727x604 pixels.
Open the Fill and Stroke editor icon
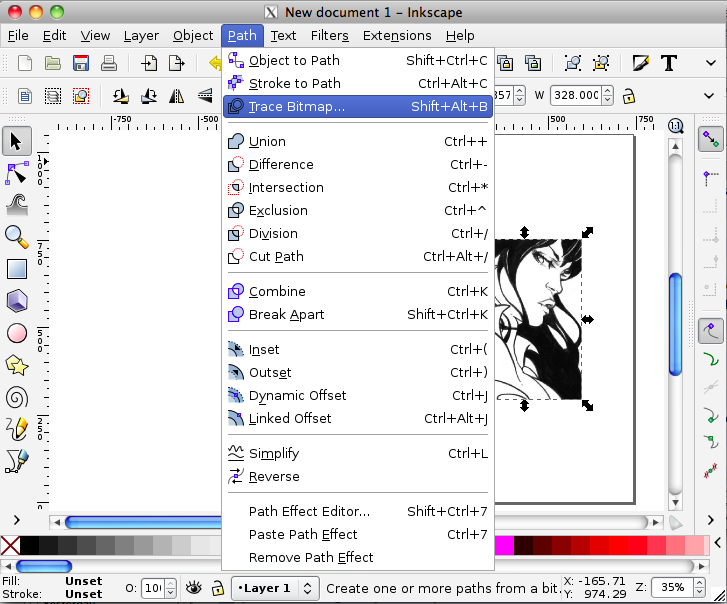click(640, 63)
